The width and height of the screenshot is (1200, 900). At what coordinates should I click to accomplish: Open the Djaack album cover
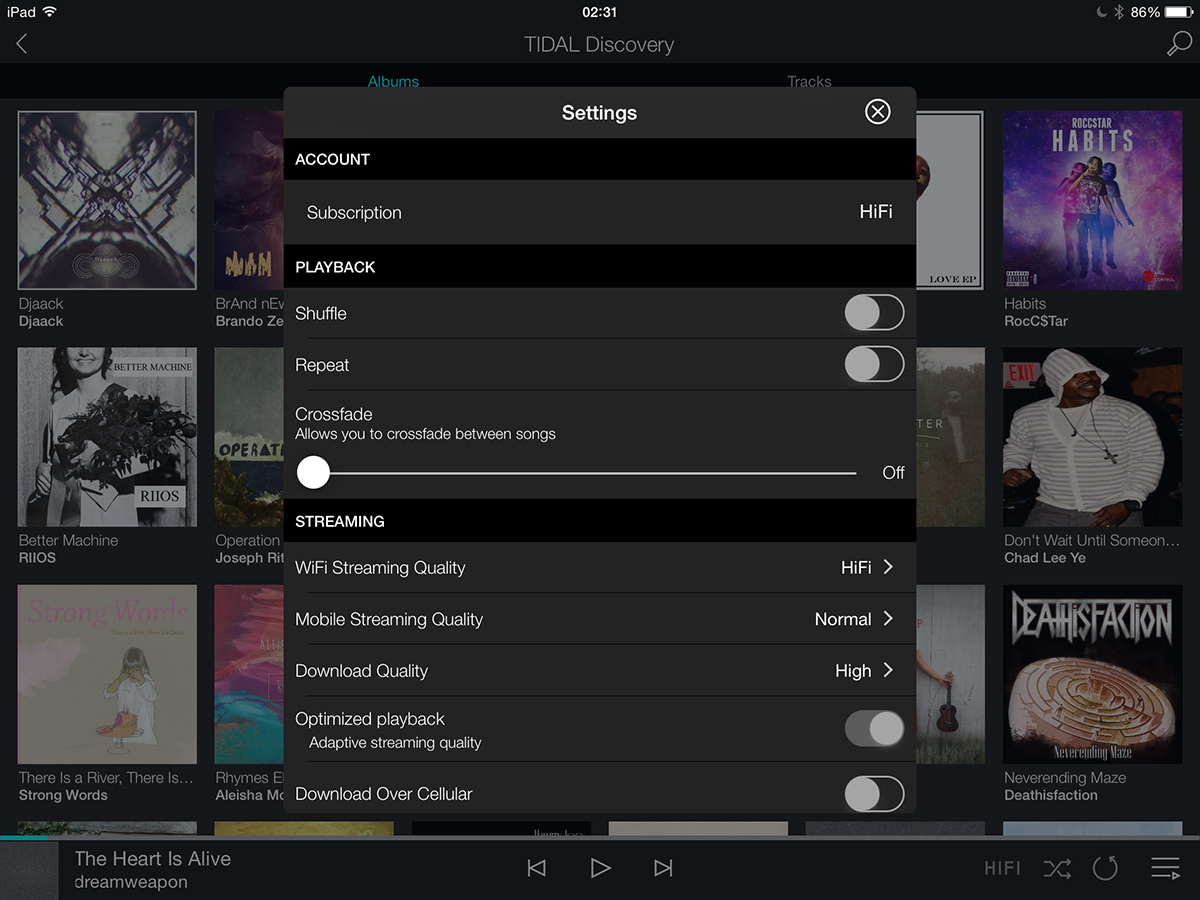pyautogui.click(x=107, y=200)
